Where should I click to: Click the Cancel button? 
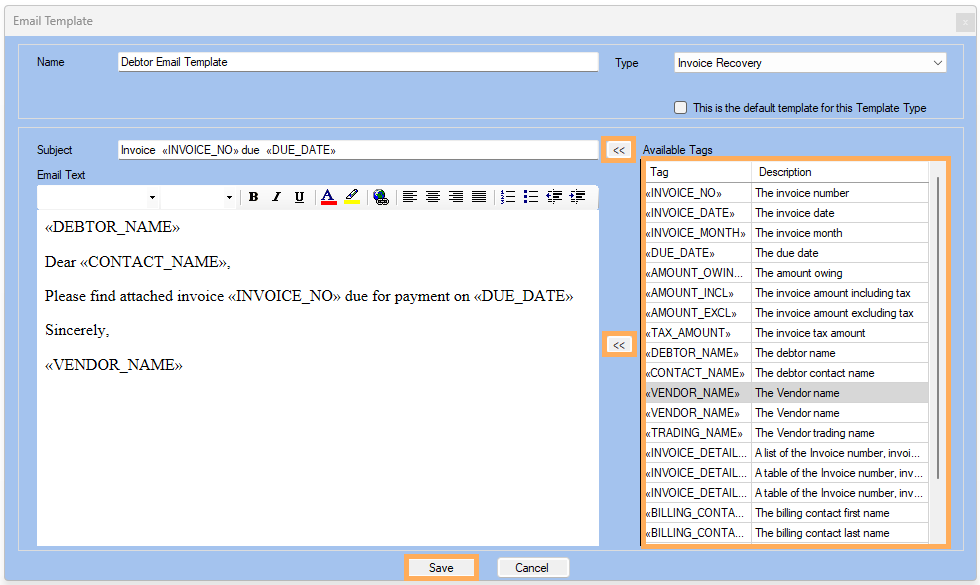[x=532, y=567]
